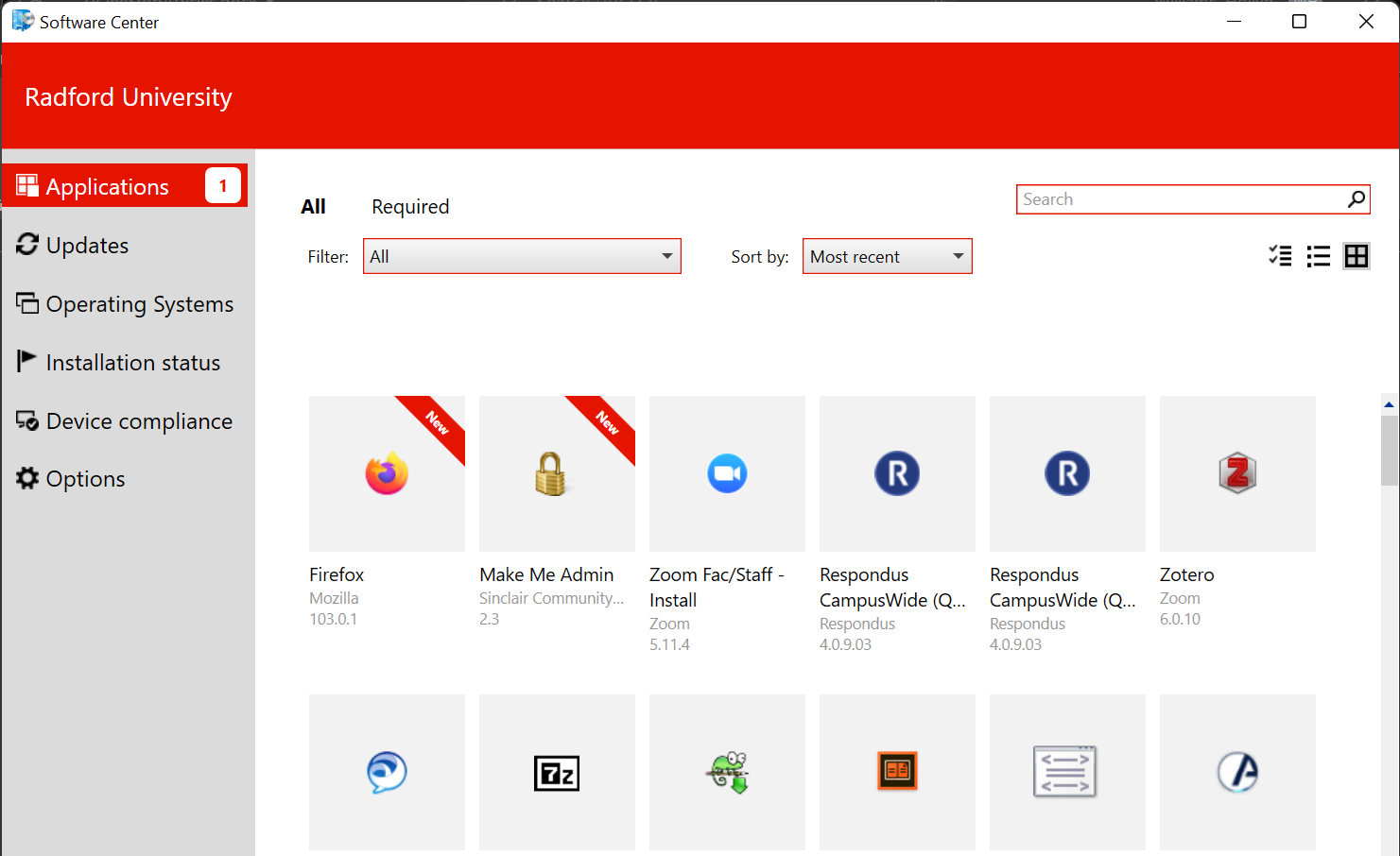Click the Zoom Fac/Staff - Install name

717,587
